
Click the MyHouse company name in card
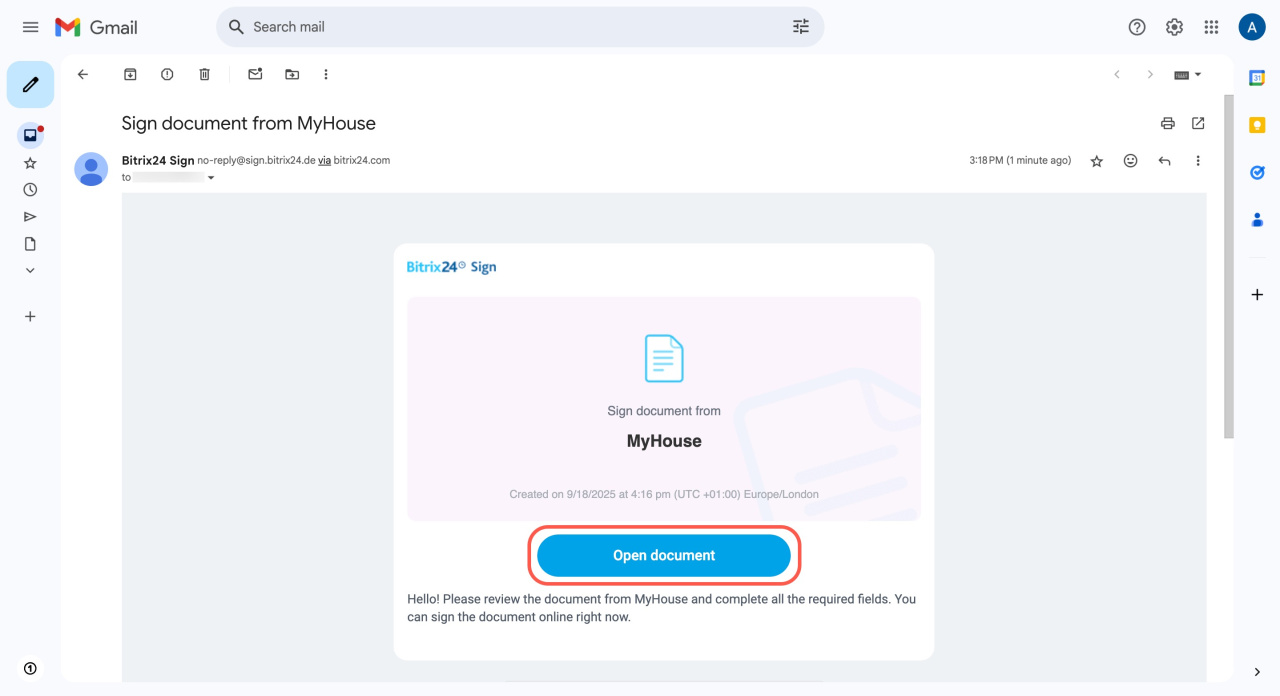click(x=664, y=441)
